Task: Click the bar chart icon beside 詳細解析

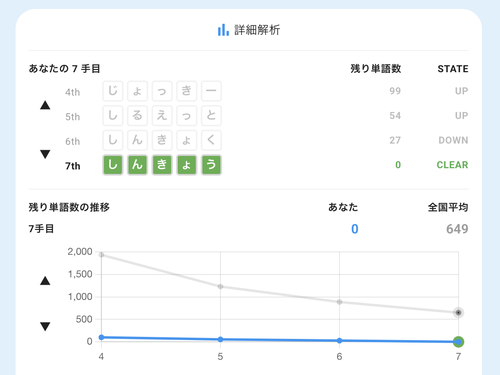Action: click(223, 30)
